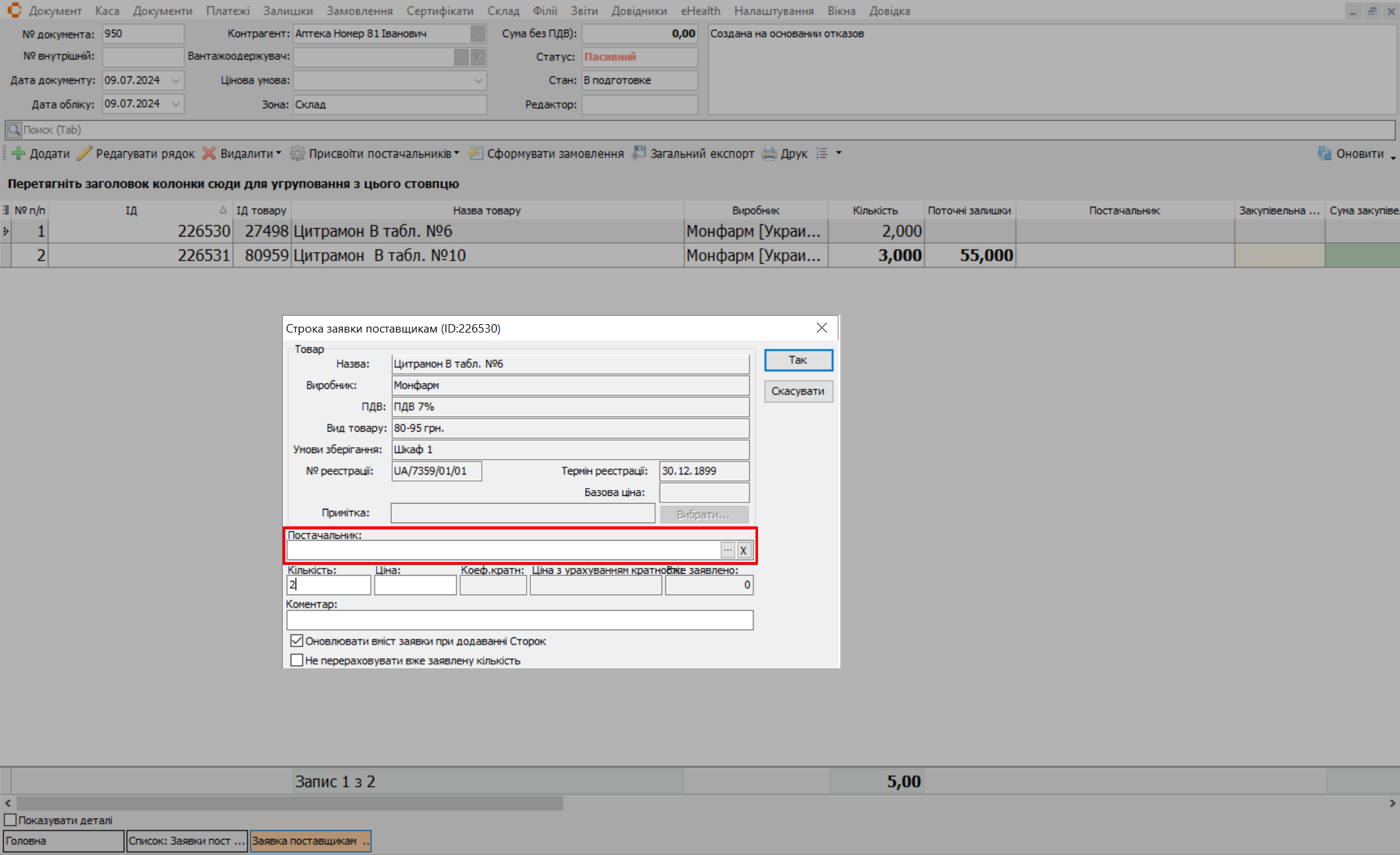
Task: Click the printer Друк icon
Action: point(769,154)
